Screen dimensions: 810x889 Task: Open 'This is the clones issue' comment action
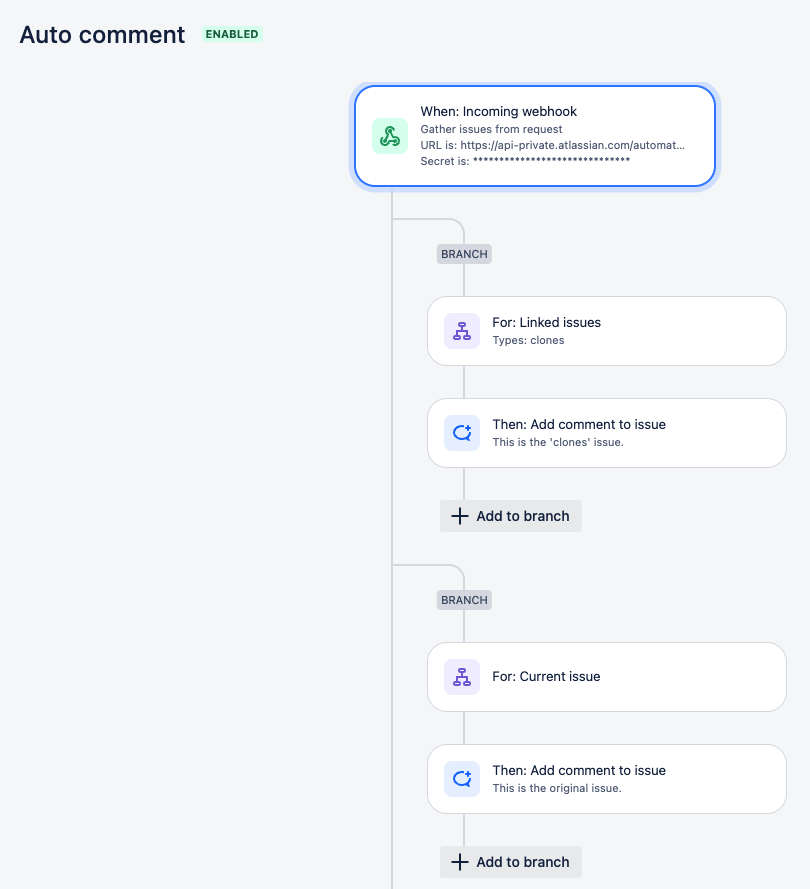click(x=607, y=433)
